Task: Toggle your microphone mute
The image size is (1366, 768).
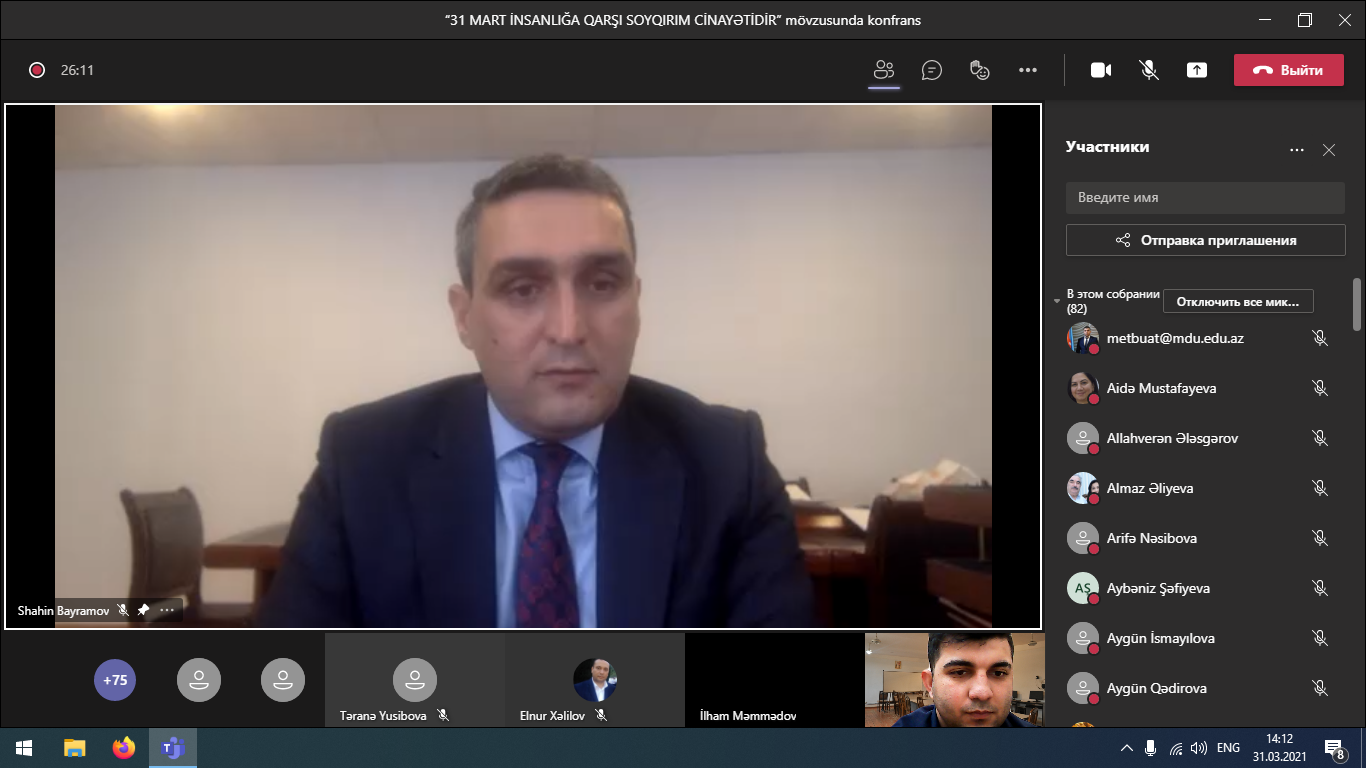Action: coord(1149,70)
